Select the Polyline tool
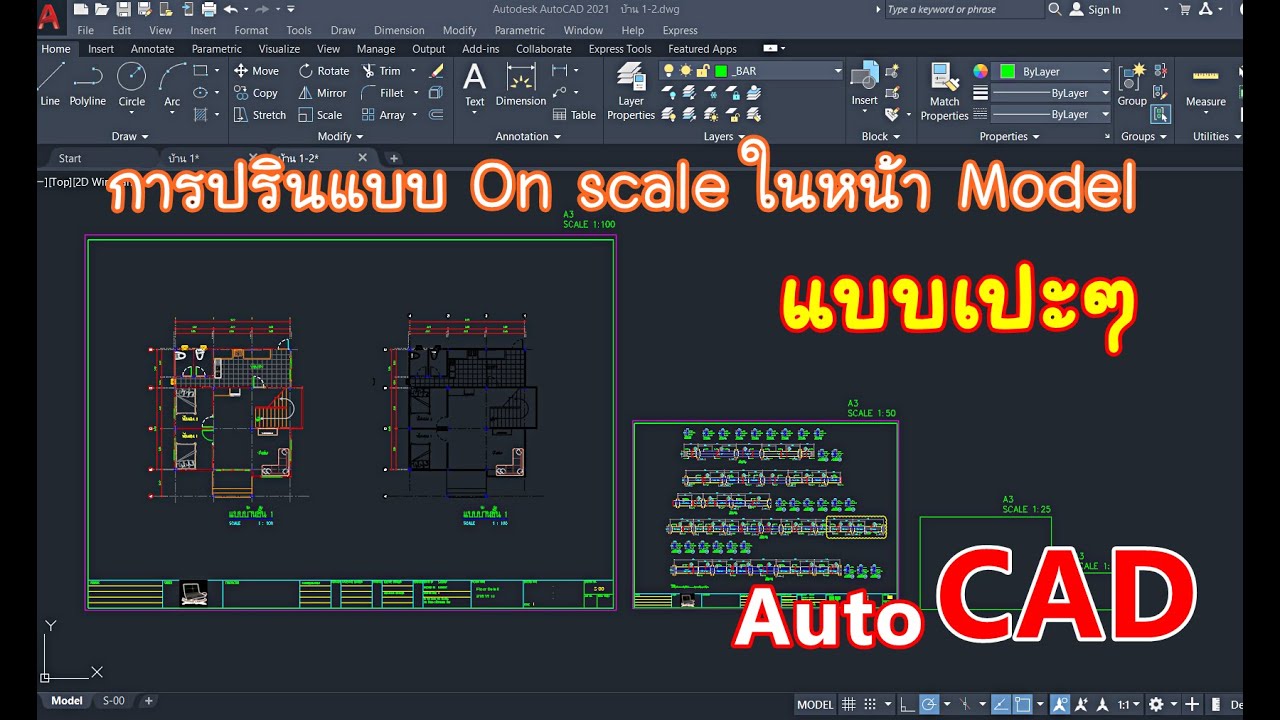The height and width of the screenshot is (720, 1280). click(x=88, y=84)
